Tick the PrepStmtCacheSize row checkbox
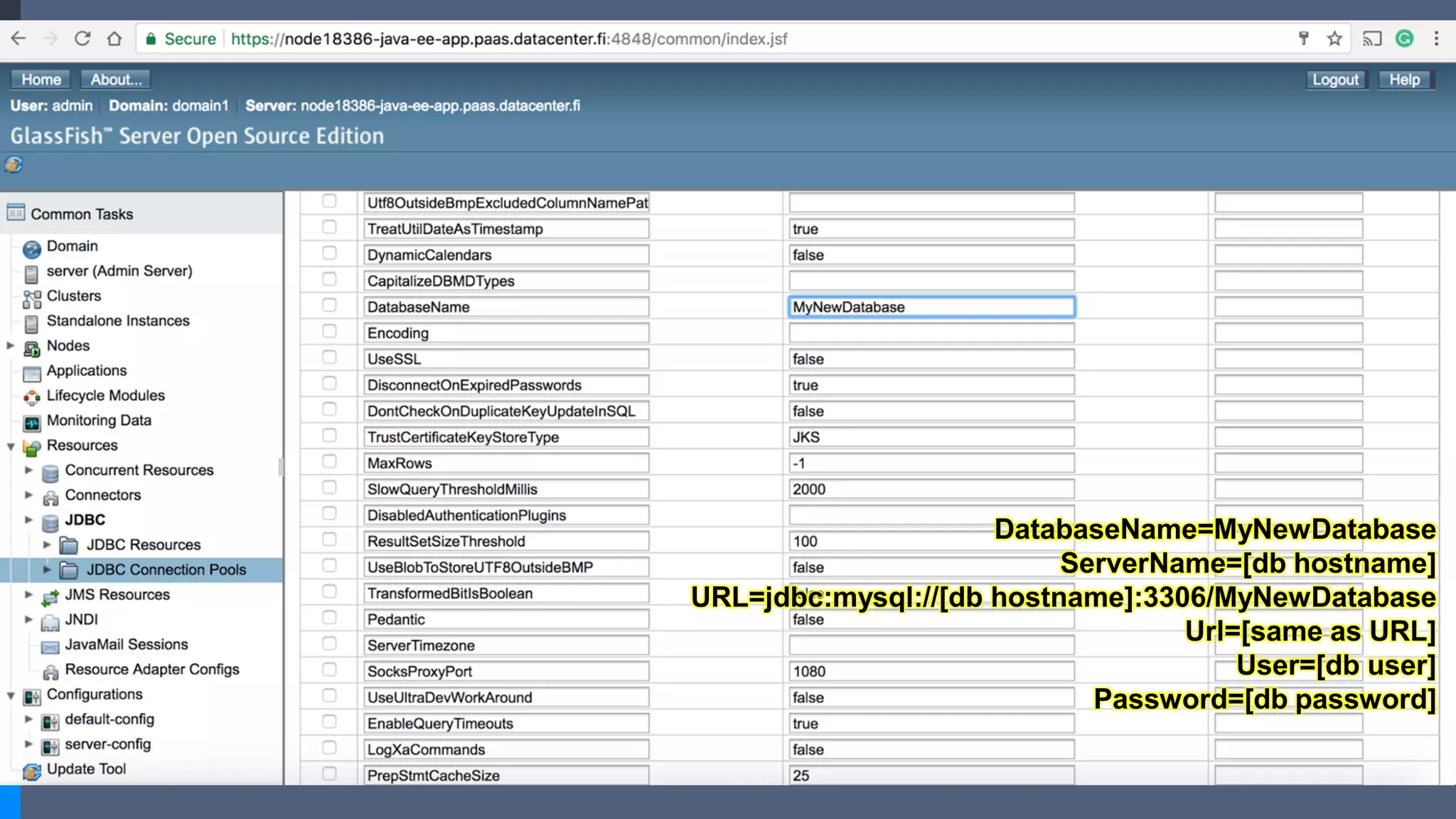Viewport: 1456px width, 819px height. coord(329,773)
